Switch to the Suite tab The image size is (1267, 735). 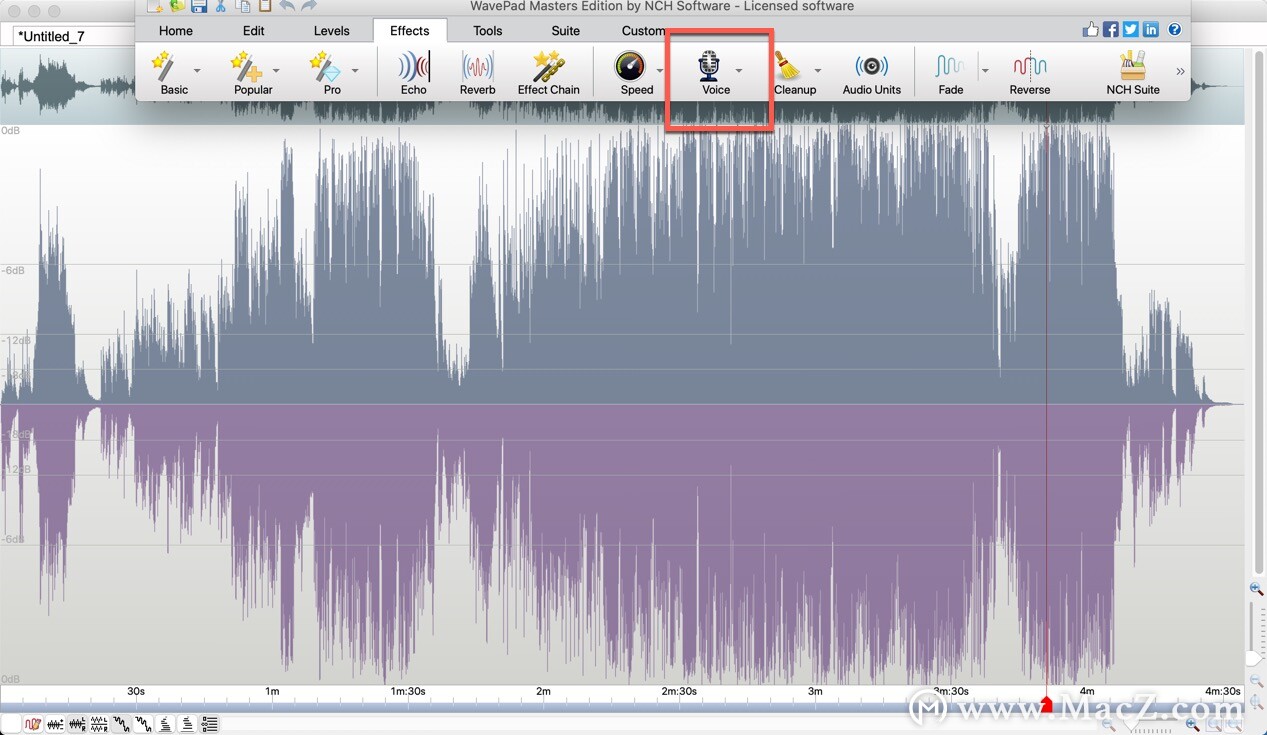coord(566,31)
